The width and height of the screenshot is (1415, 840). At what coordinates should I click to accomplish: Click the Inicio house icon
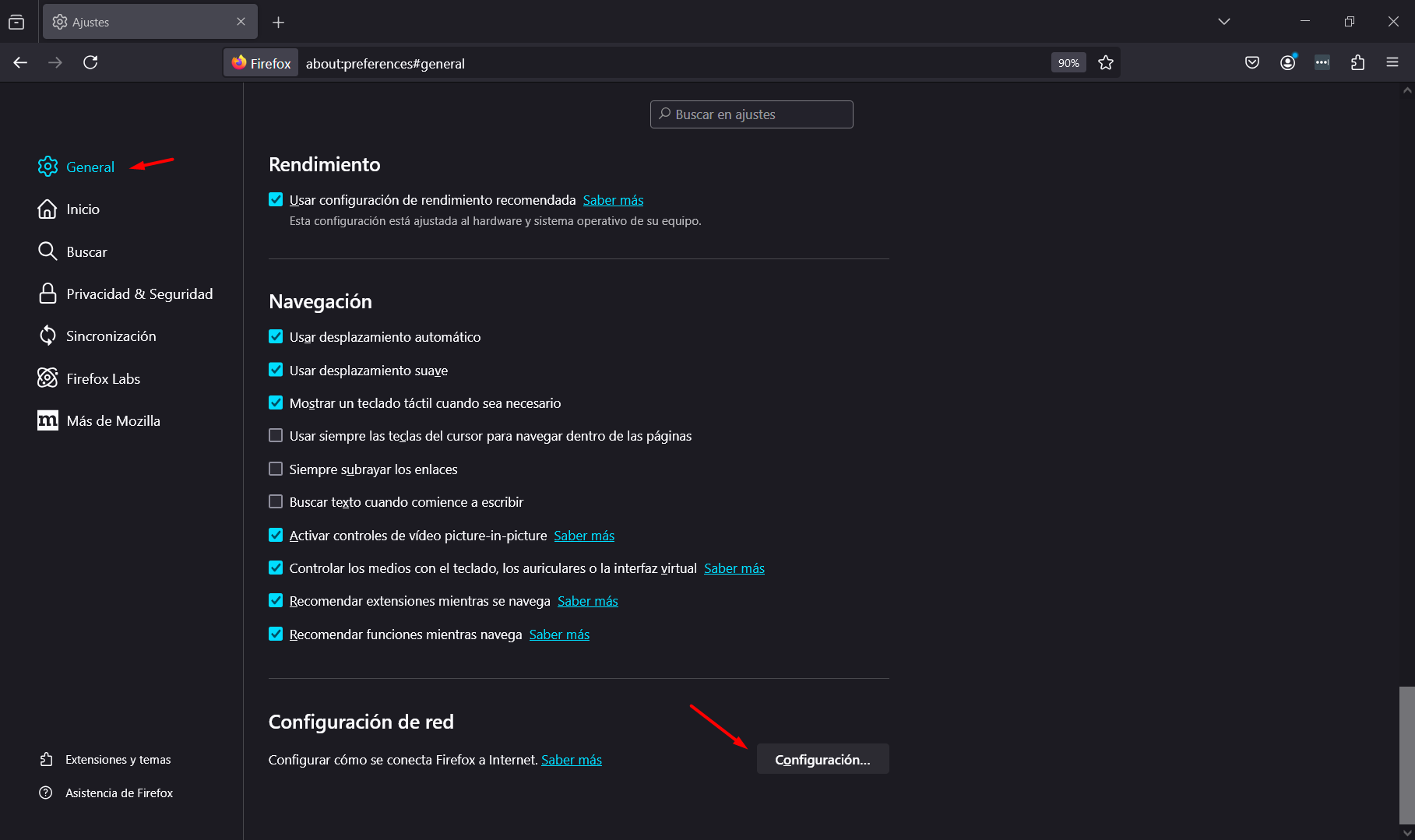pos(48,209)
